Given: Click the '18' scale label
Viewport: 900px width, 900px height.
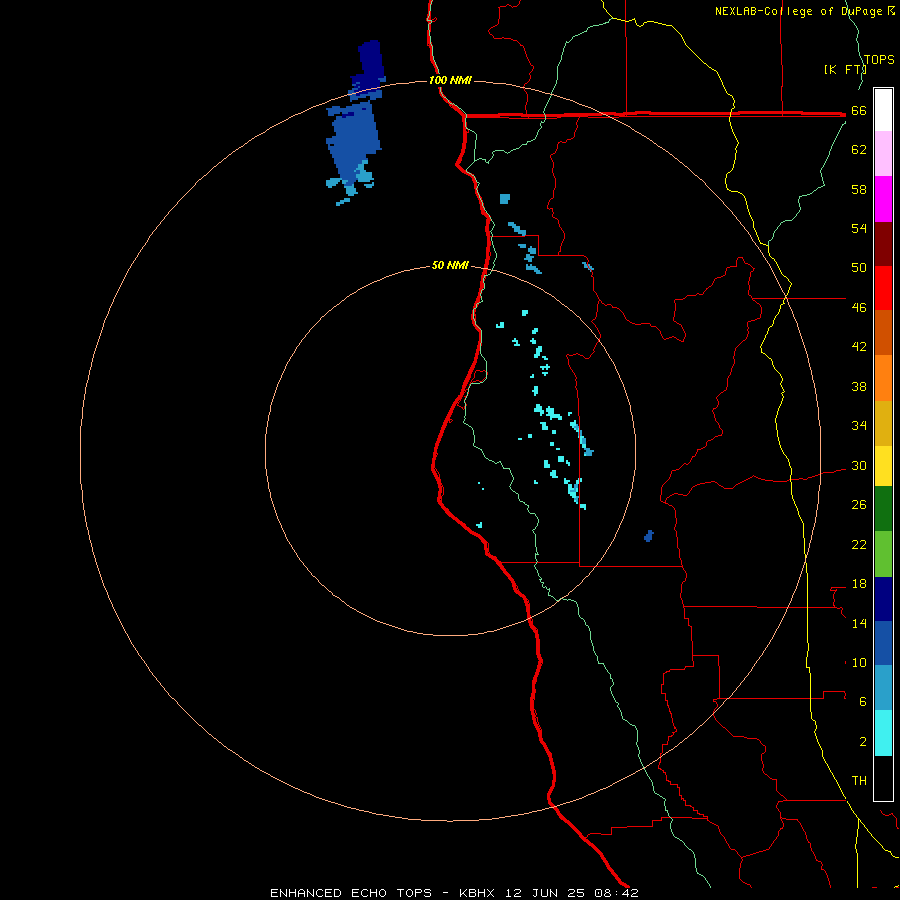Looking at the screenshot, I should tap(859, 584).
